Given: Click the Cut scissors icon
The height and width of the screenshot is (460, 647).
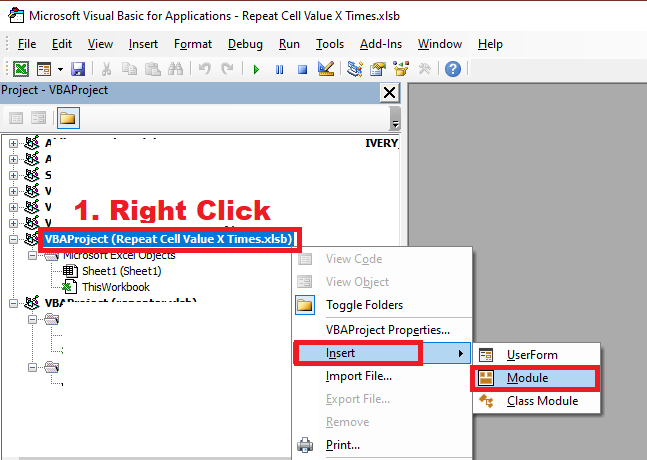Looking at the screenshot, I should tap(106, 69).
